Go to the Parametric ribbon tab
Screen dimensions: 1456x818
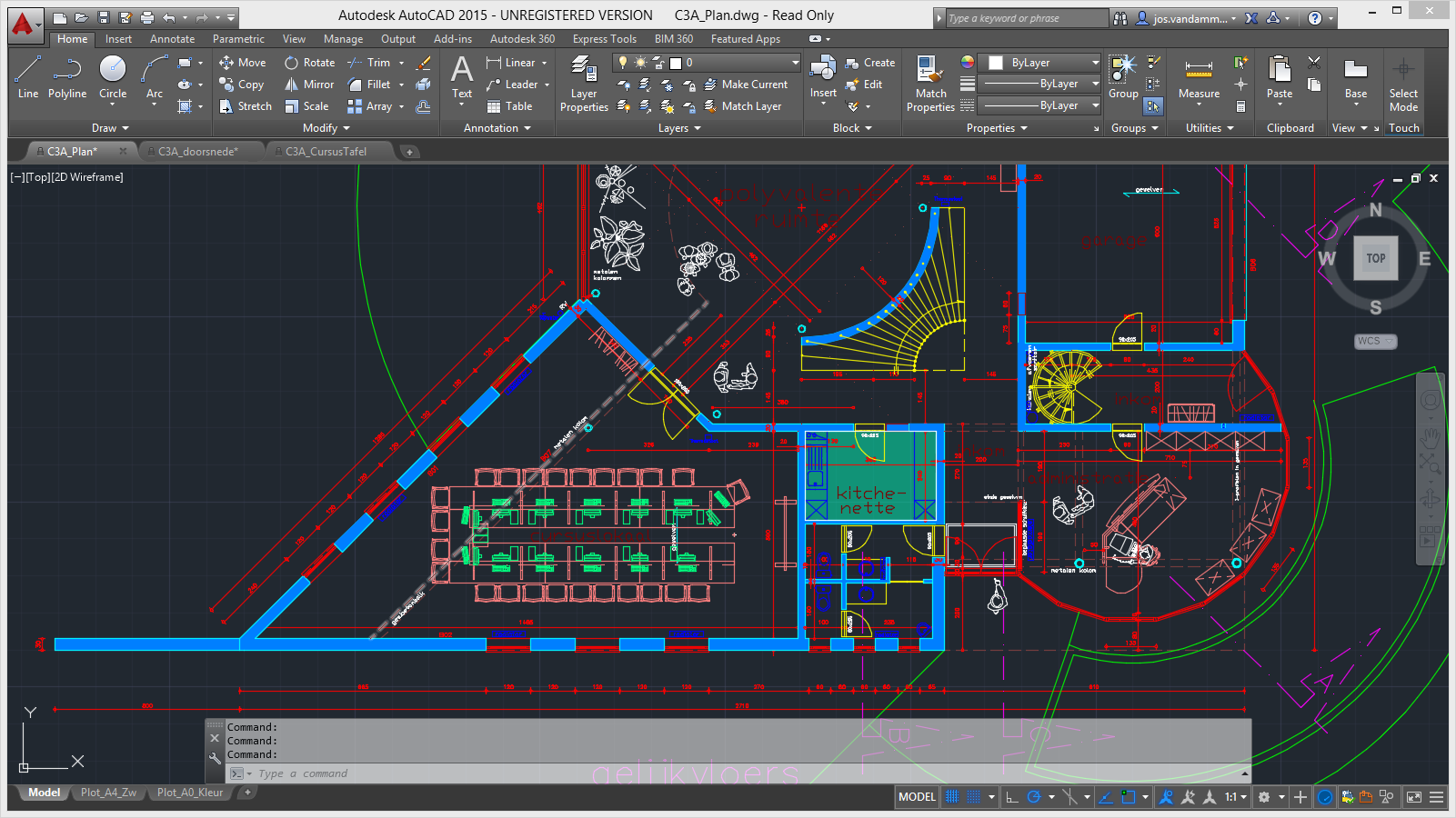pyautogui.click(x=238, y=39)
